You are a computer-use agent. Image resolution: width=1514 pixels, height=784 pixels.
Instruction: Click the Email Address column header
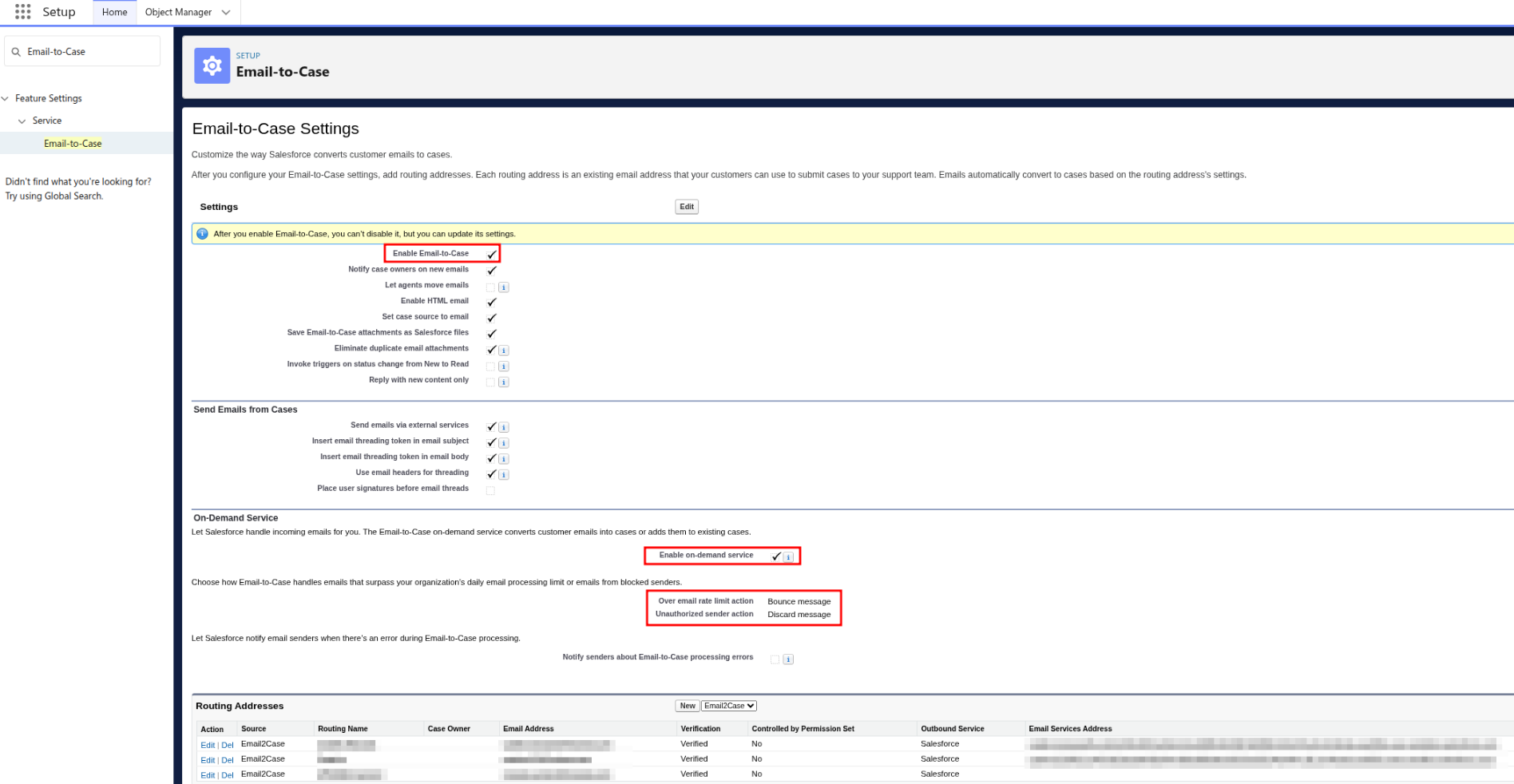point(529,729)
